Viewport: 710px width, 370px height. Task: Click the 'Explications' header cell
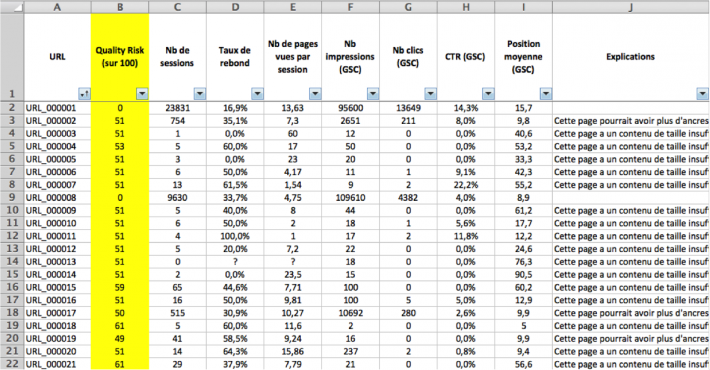[631, 57]
